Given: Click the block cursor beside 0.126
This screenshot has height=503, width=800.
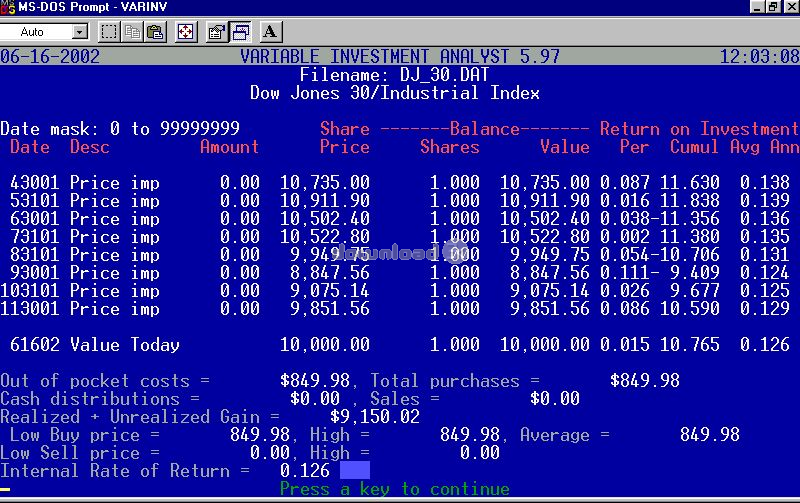Looking at the screenshot, I should tap(355, 470).
